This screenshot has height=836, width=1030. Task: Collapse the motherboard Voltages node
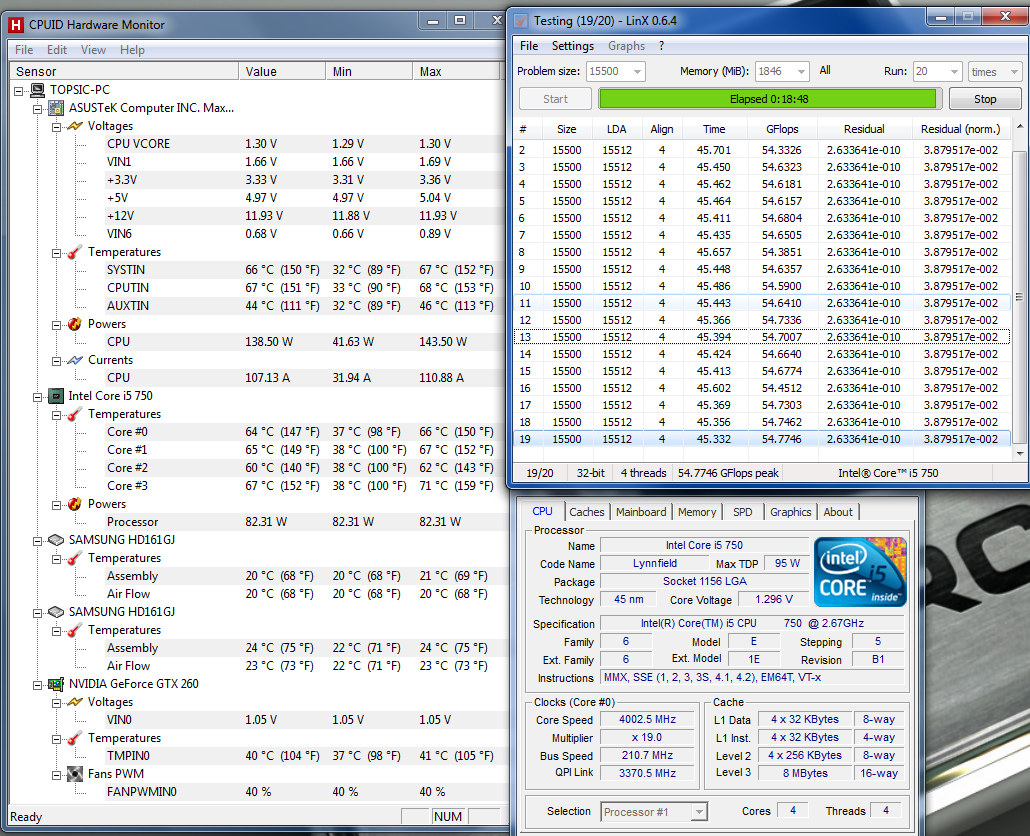tap(57, 127)
